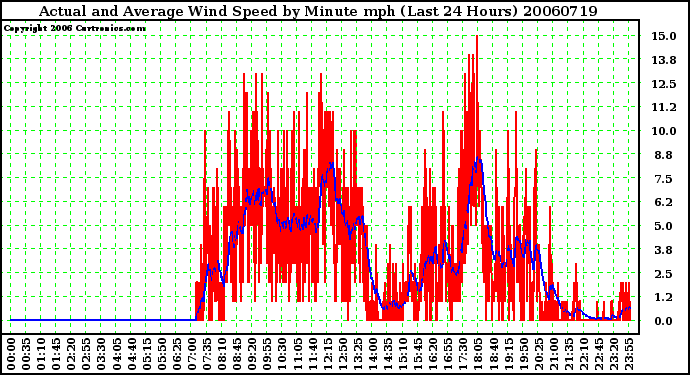Click the 12.5 y-axis label
The width and height of the screenshot is (690, 375).
pos(664,84)
